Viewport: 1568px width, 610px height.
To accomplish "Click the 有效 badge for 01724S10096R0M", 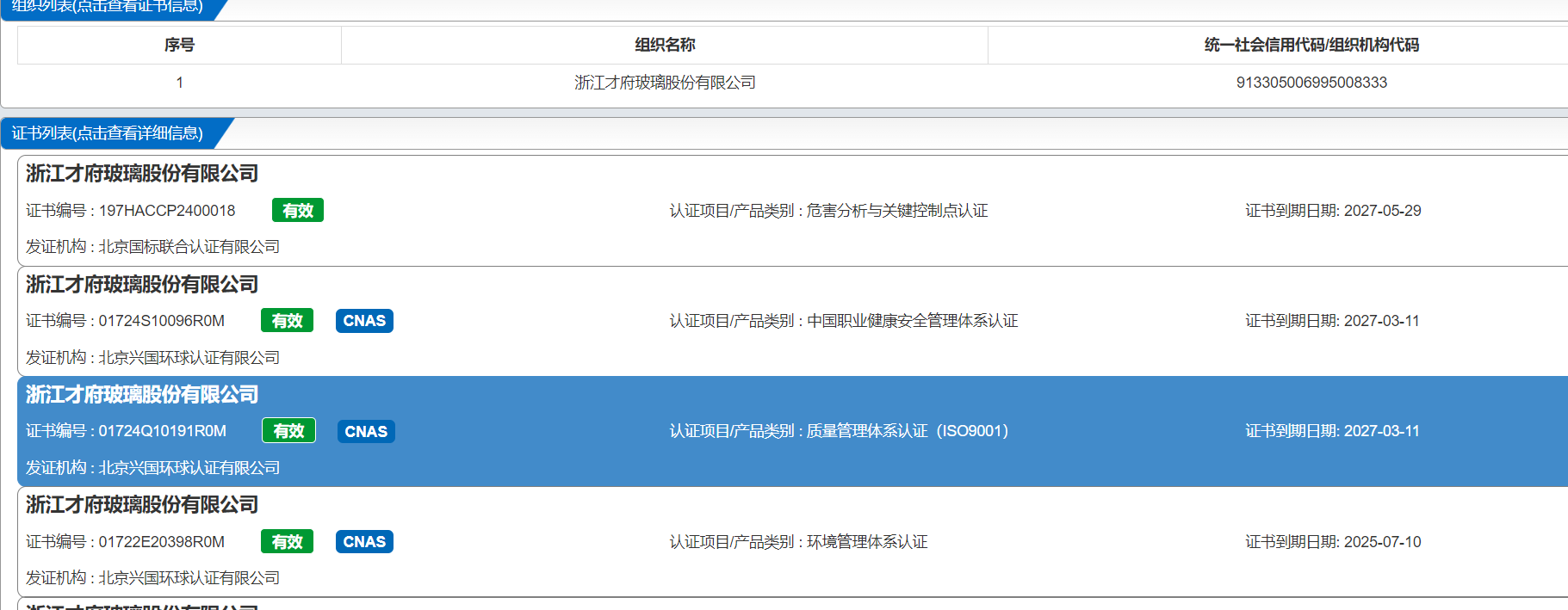I will pos(288,321).
